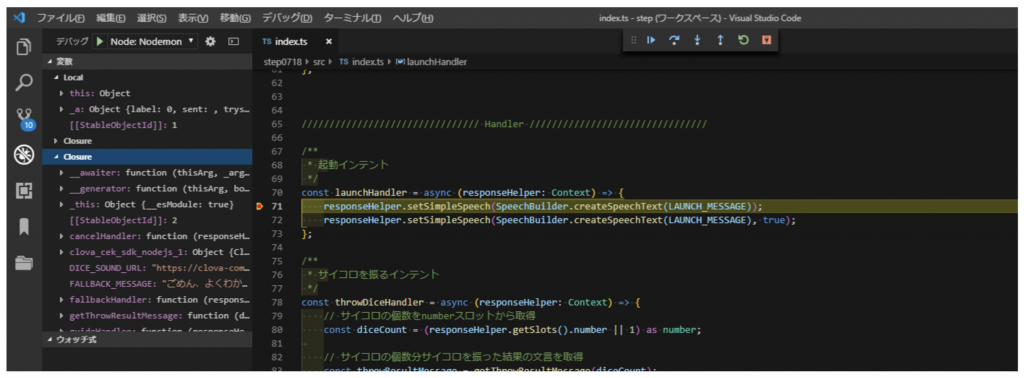The image size is (1024, 378).
Task: Open the ターミナル(T) menu
Action: (x=353, y=18)
